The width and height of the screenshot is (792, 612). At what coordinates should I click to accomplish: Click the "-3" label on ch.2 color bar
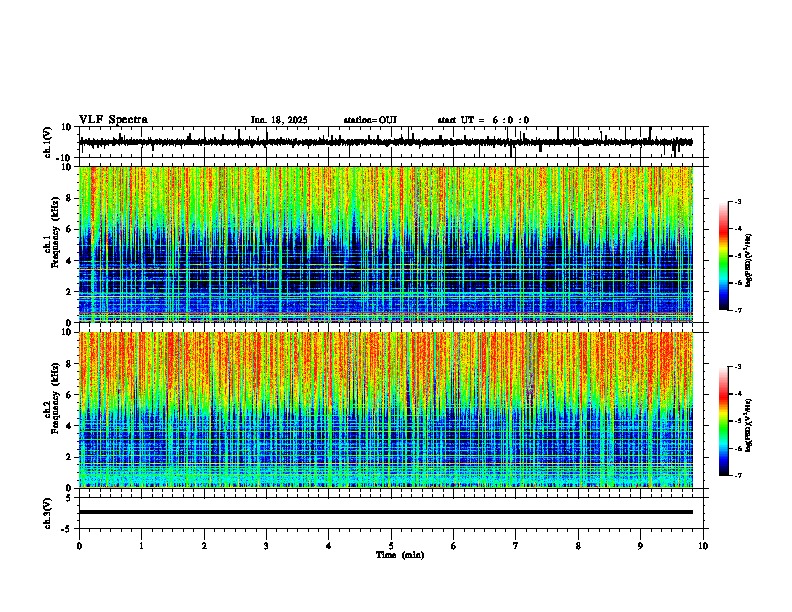(x=737, y=367)
